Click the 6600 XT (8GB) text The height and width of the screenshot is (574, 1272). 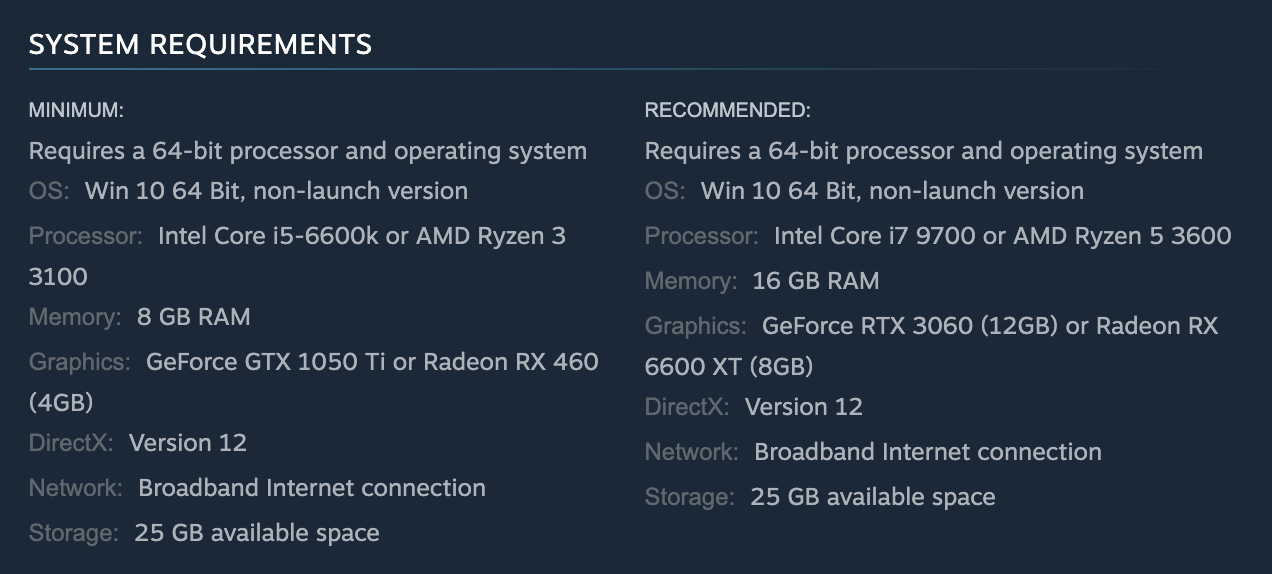[x=729, y=367]
